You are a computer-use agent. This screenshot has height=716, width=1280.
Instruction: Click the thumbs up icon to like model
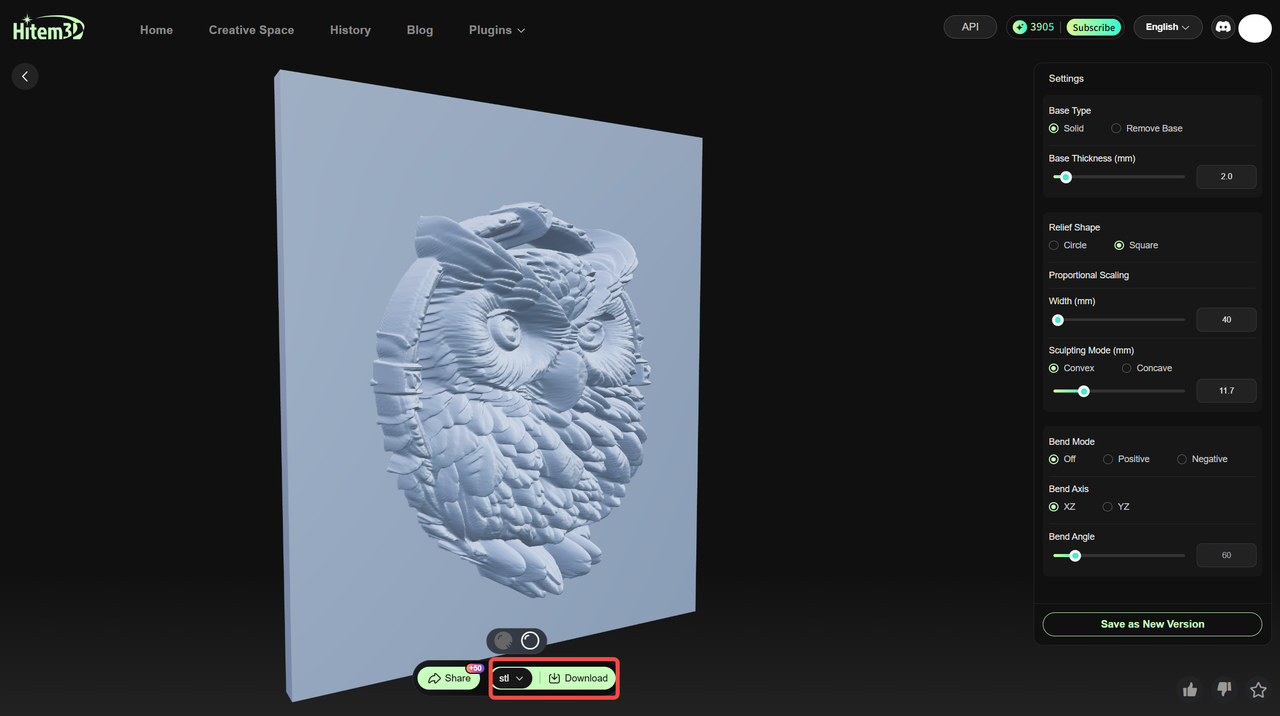click(x=1189, y=690)
